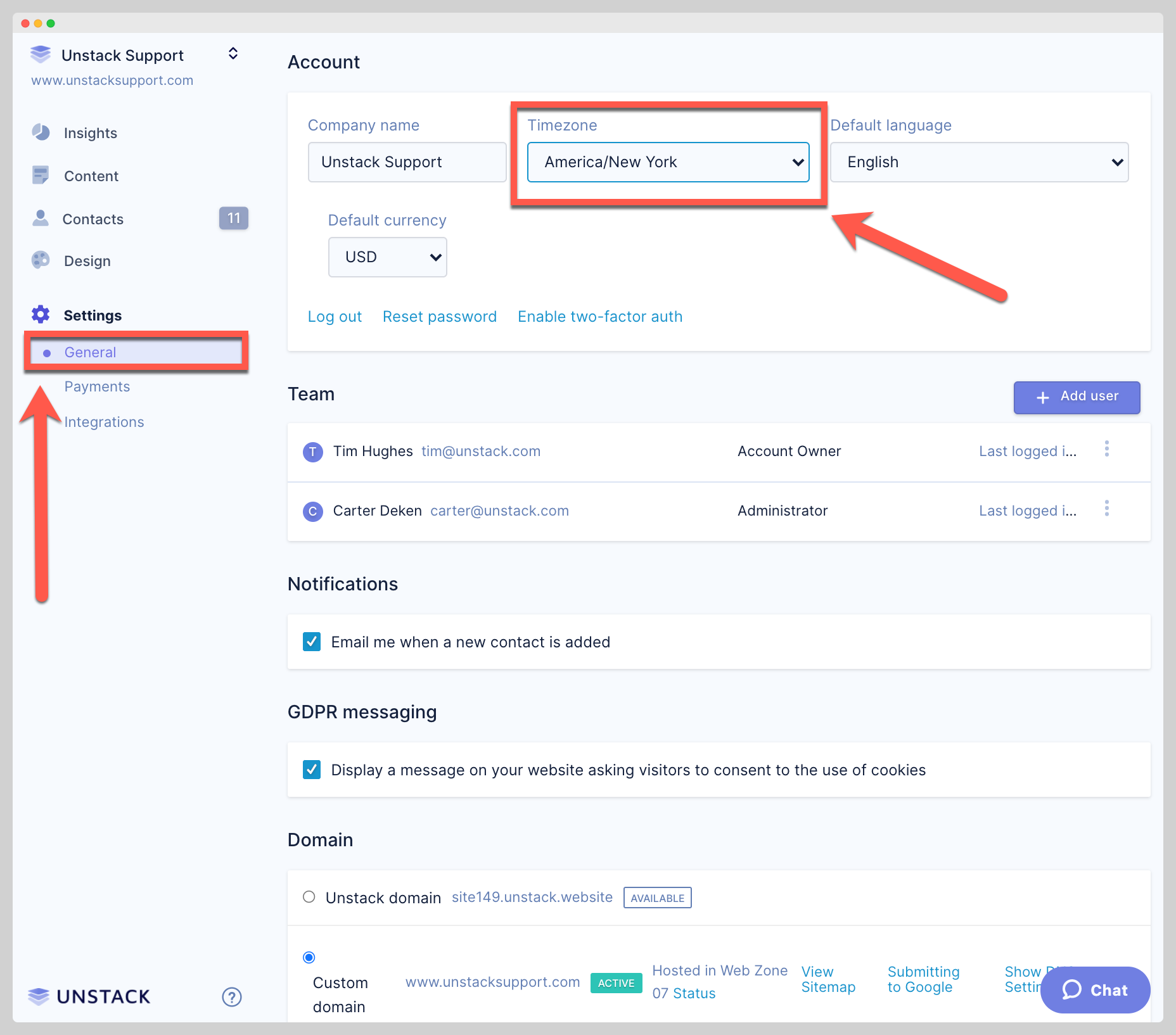
Task: Open the Chat widget
Action: point(1095,990)
